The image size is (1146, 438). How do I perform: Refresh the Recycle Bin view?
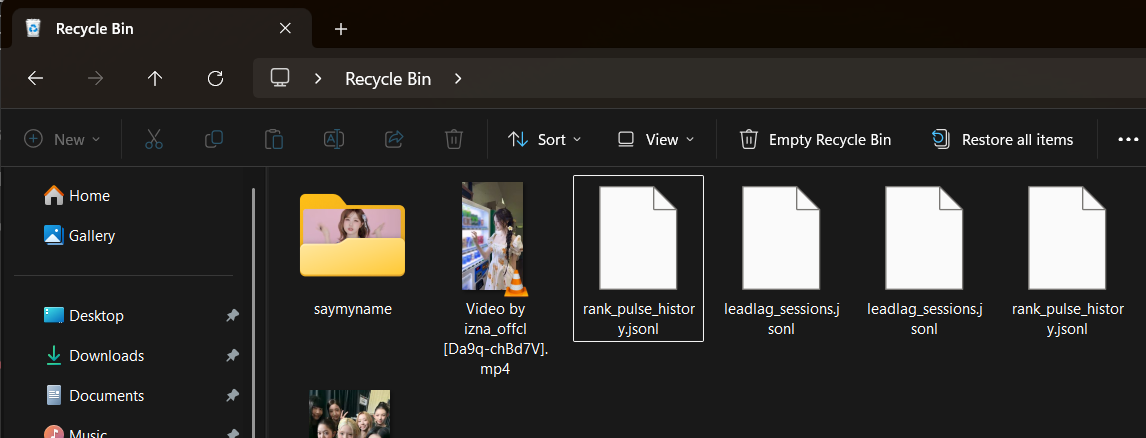[x=215, y=78]
